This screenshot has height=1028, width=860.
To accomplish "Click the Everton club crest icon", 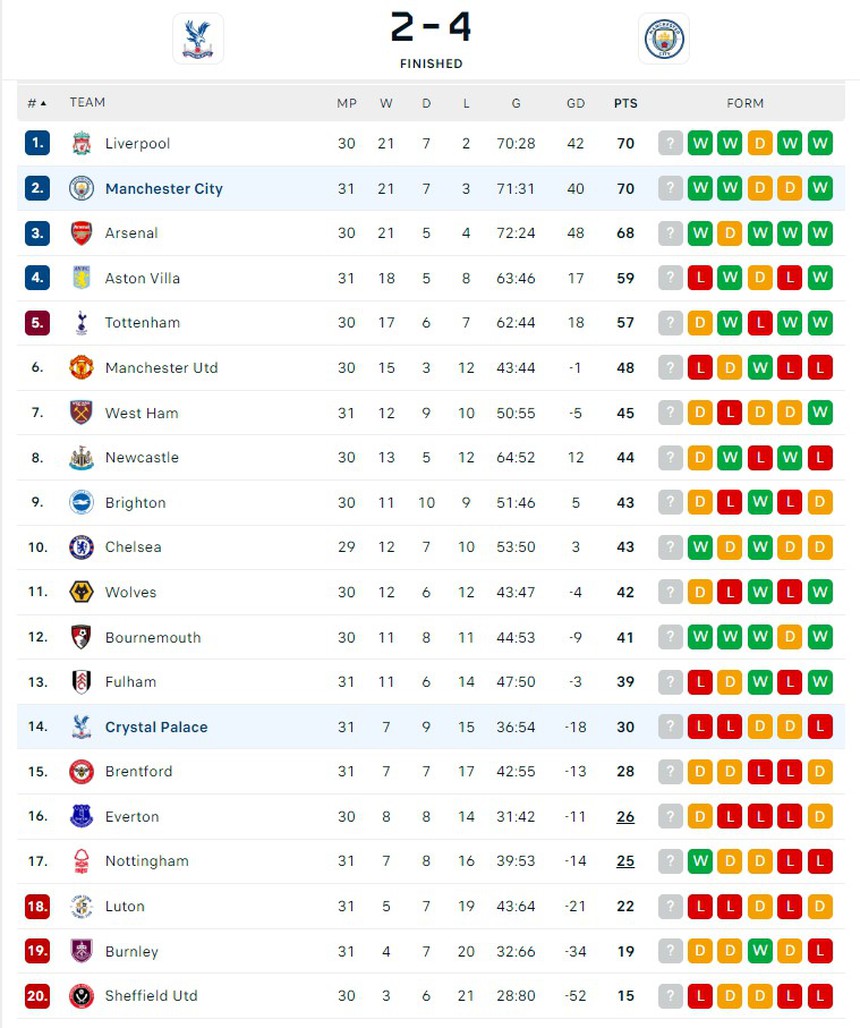I will 81,816.
